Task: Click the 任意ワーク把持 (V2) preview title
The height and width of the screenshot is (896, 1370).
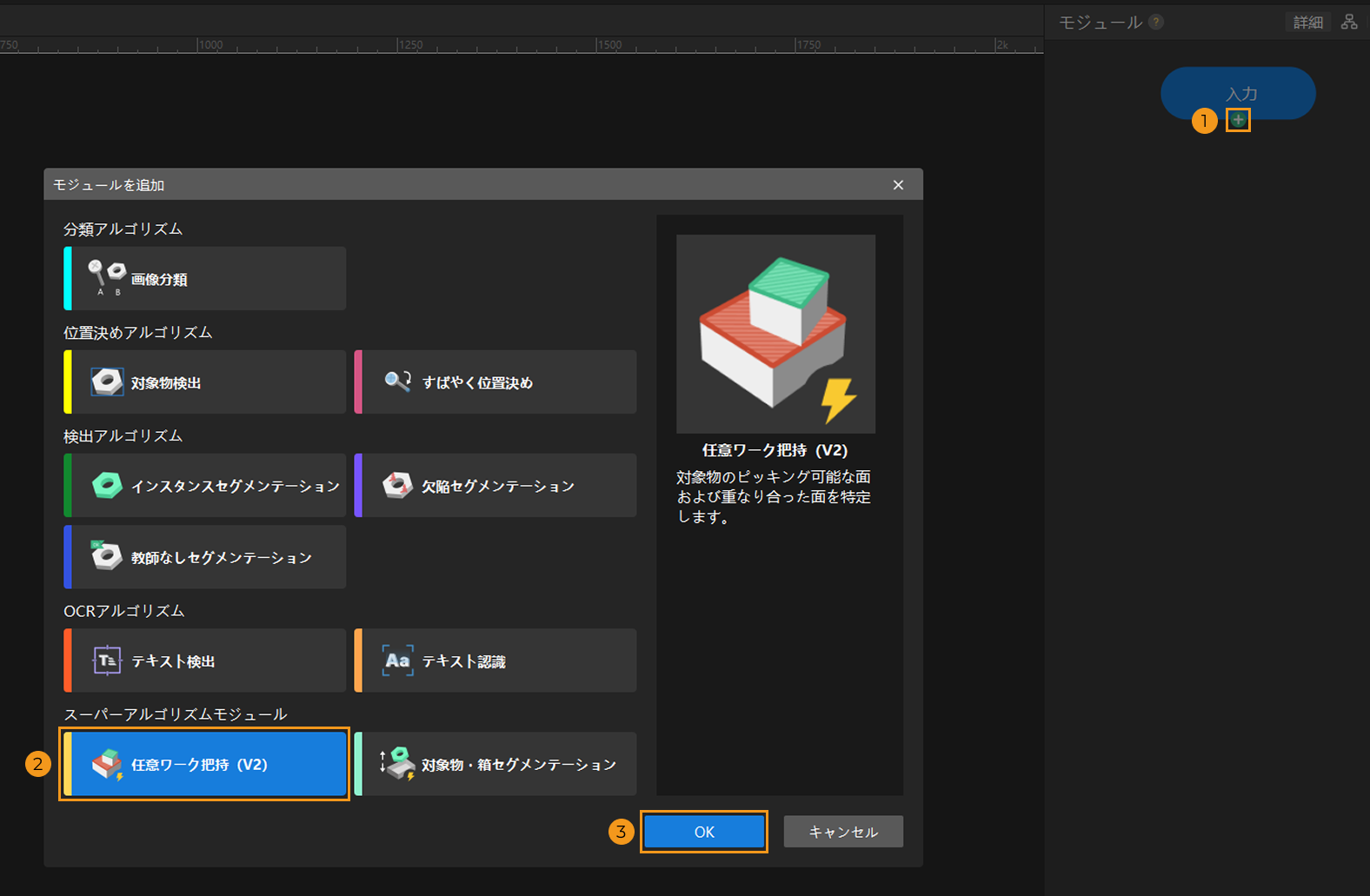Action: coord(775,450)
